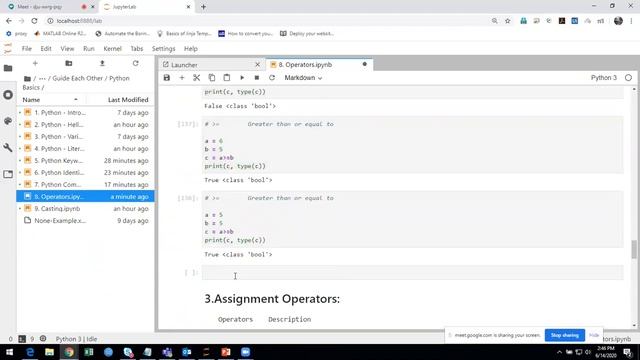The height and width of the screenshot is (360, 640).
Task: Select the 7. Python Com file
Action: [85, 184]
